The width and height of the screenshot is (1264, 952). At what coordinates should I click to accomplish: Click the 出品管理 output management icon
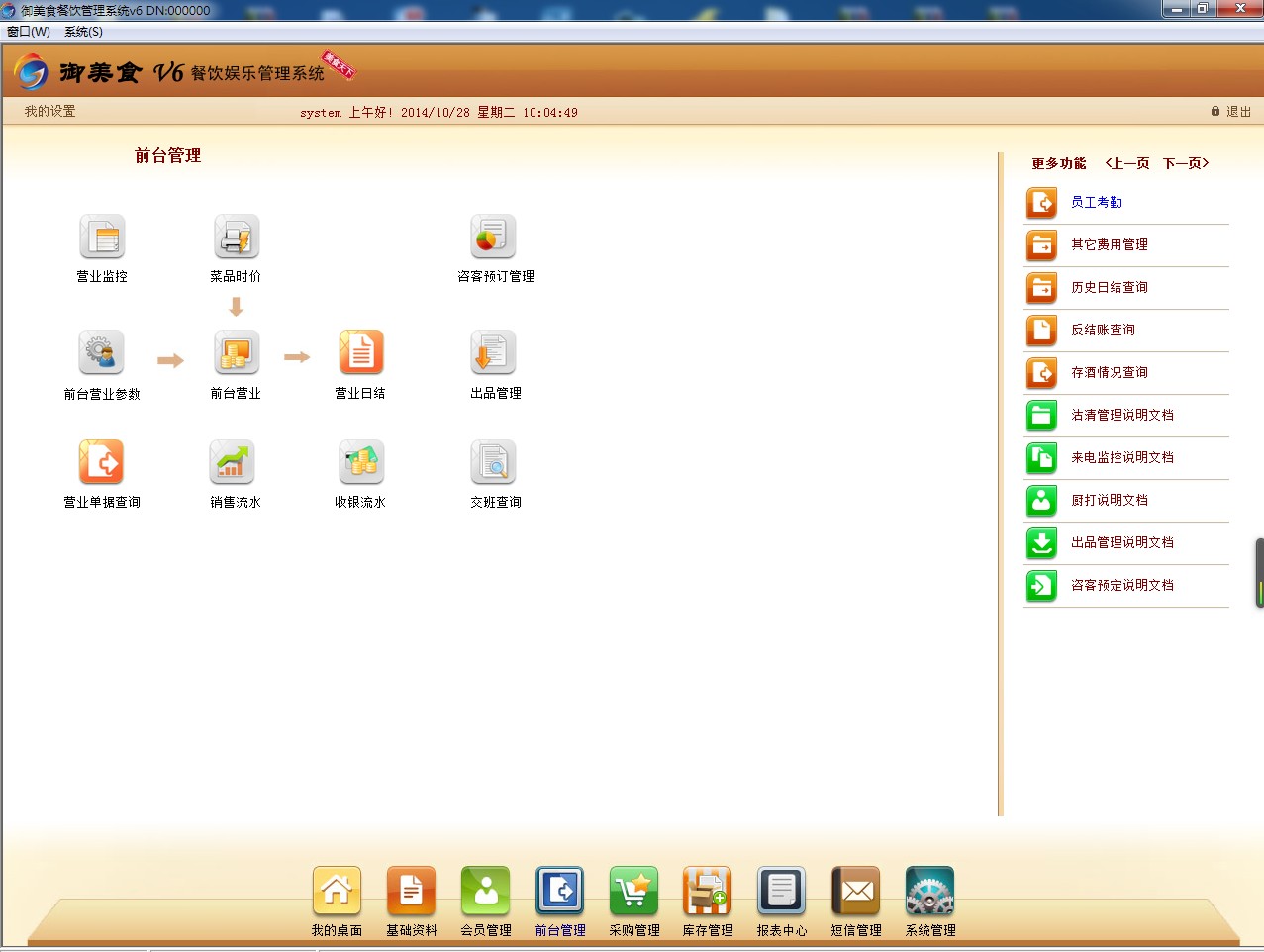493,353
